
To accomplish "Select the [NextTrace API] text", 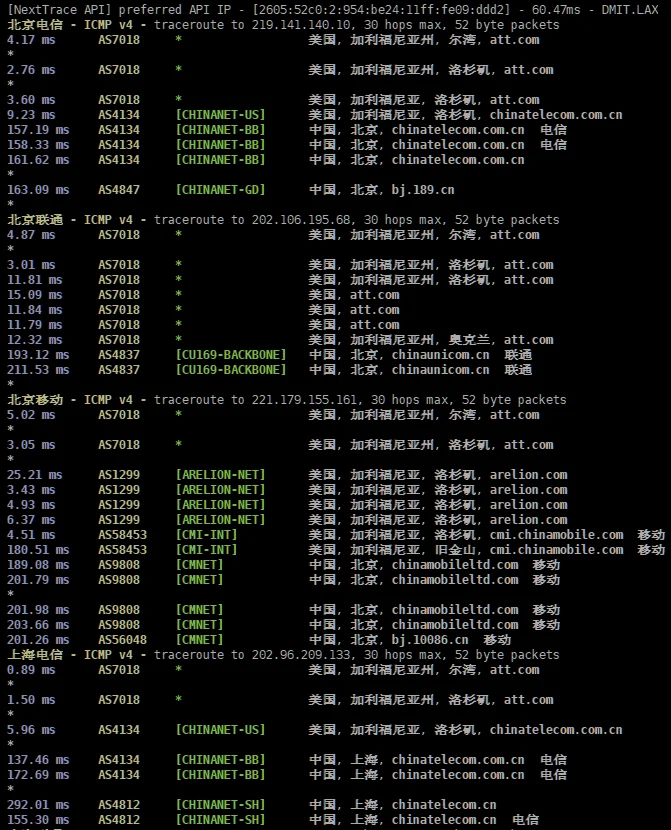I will pyautogui.click(x=59, y=10).
